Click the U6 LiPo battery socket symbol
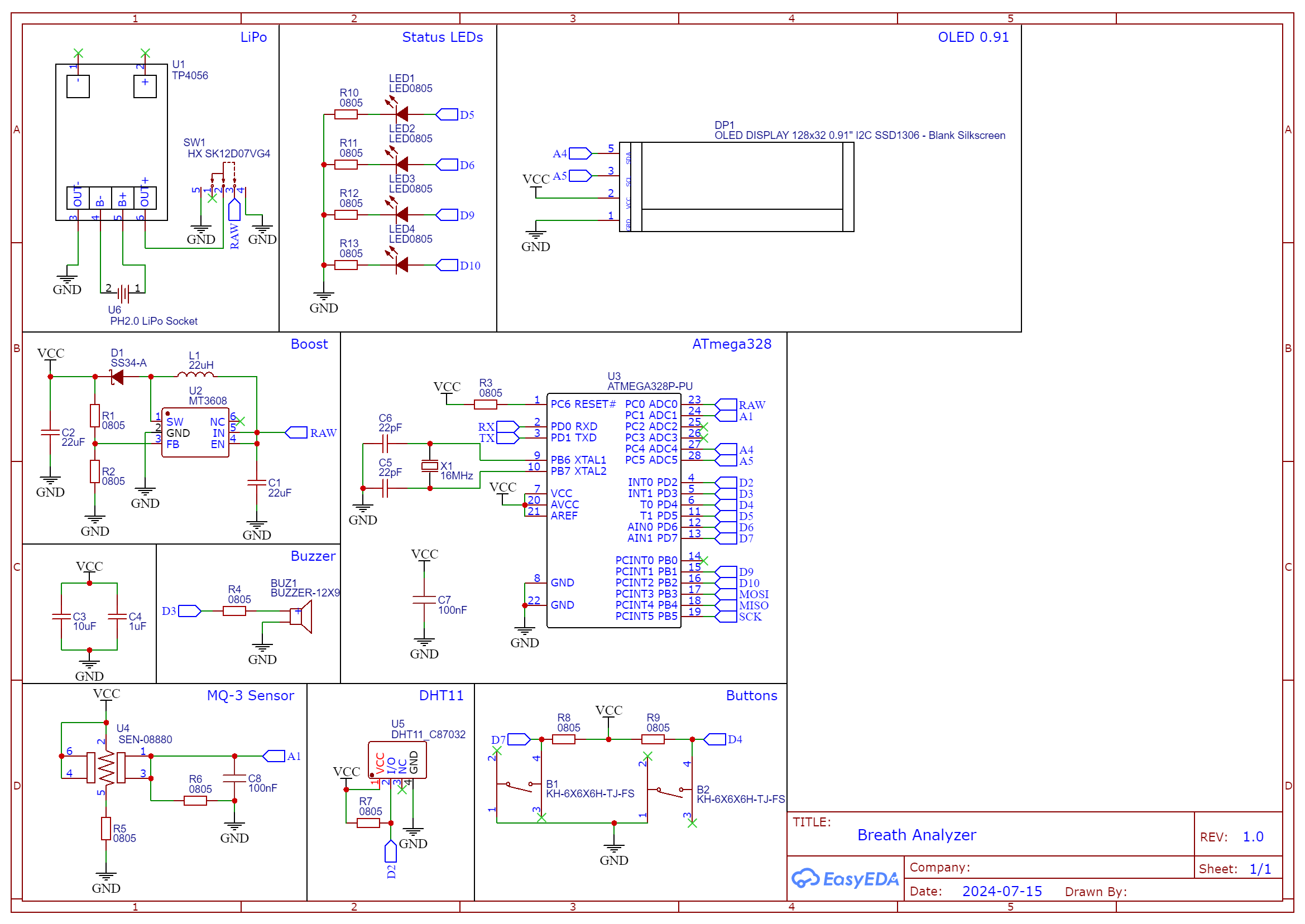This screenshot has height=924, width=1305. pyautogui.click(x=123, y=293)
